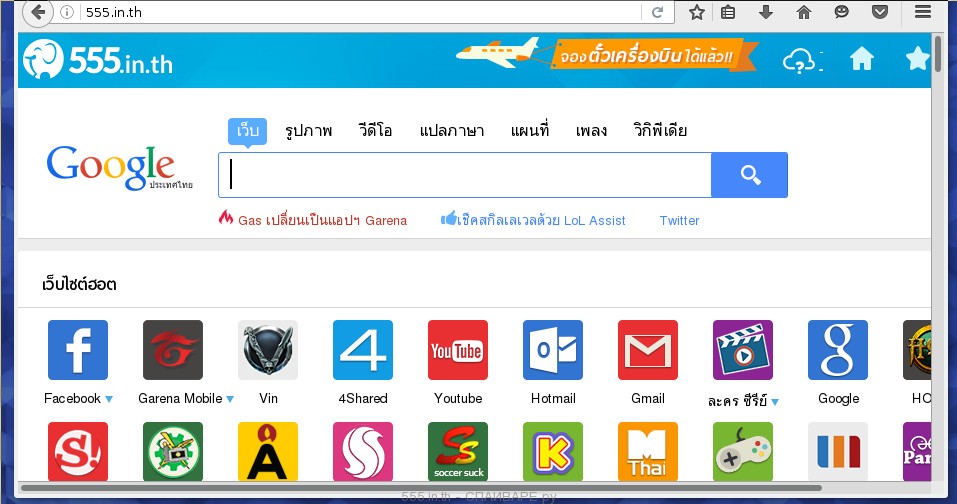This screenshot has height=504, width=957.
Task: Switch to the รูปภาพ search tab
Action: coord(308,131)
